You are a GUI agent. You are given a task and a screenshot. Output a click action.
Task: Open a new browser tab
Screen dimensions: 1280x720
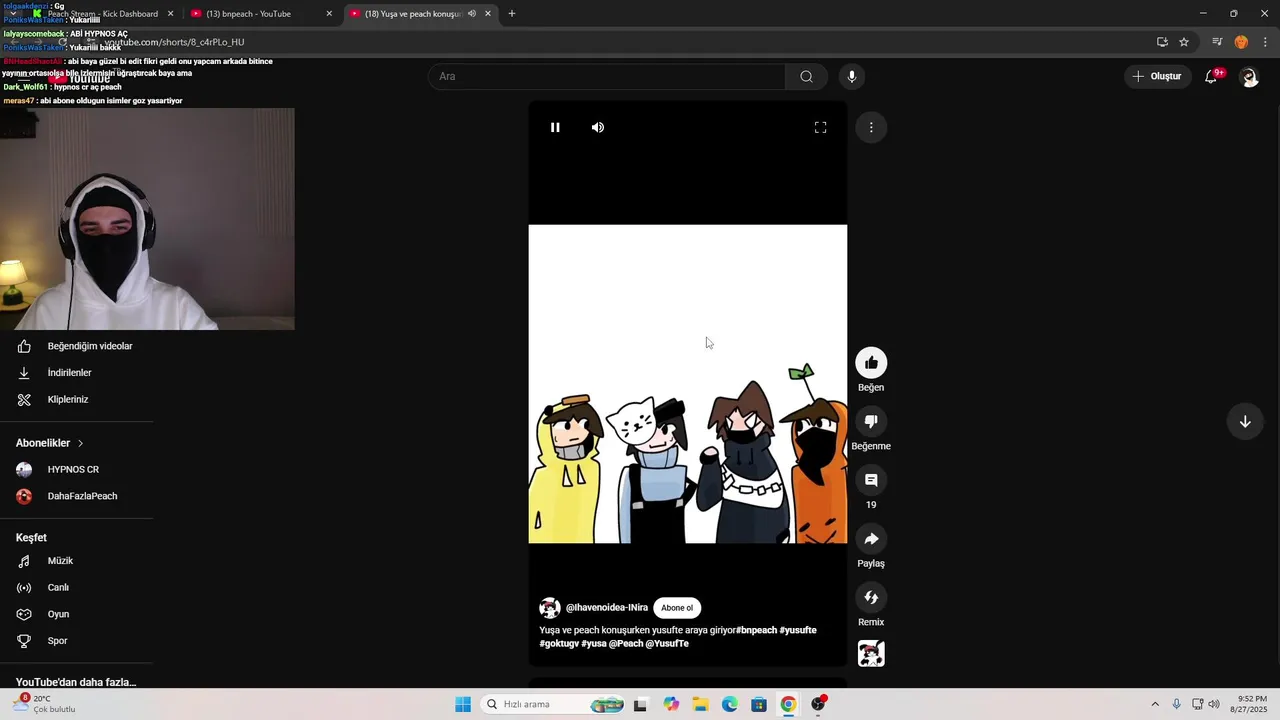[512, 14]
